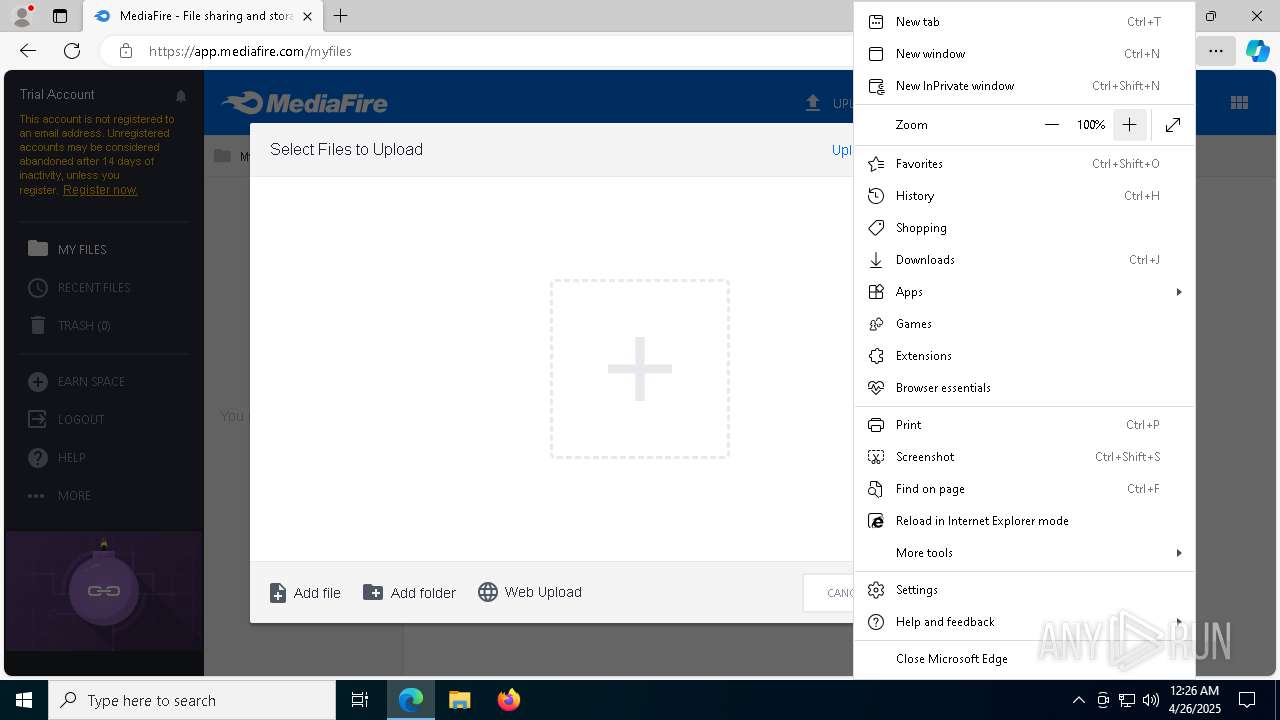Open Downloads from the menu
The height and width of the screenshot is (720, 1280).
click(1024, 259)
